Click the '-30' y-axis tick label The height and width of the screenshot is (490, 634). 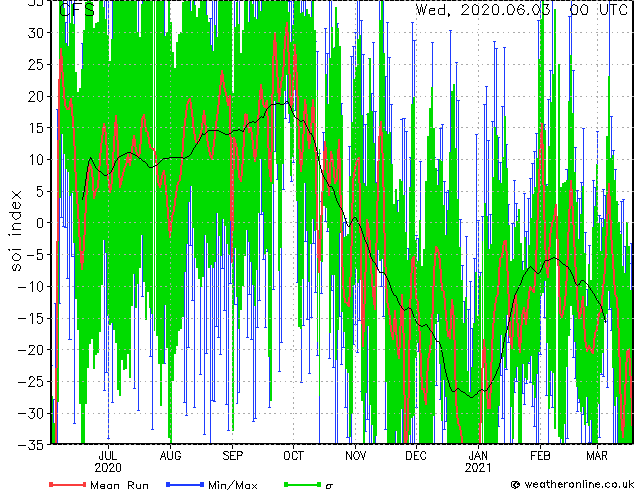click(x=31, y=414)
